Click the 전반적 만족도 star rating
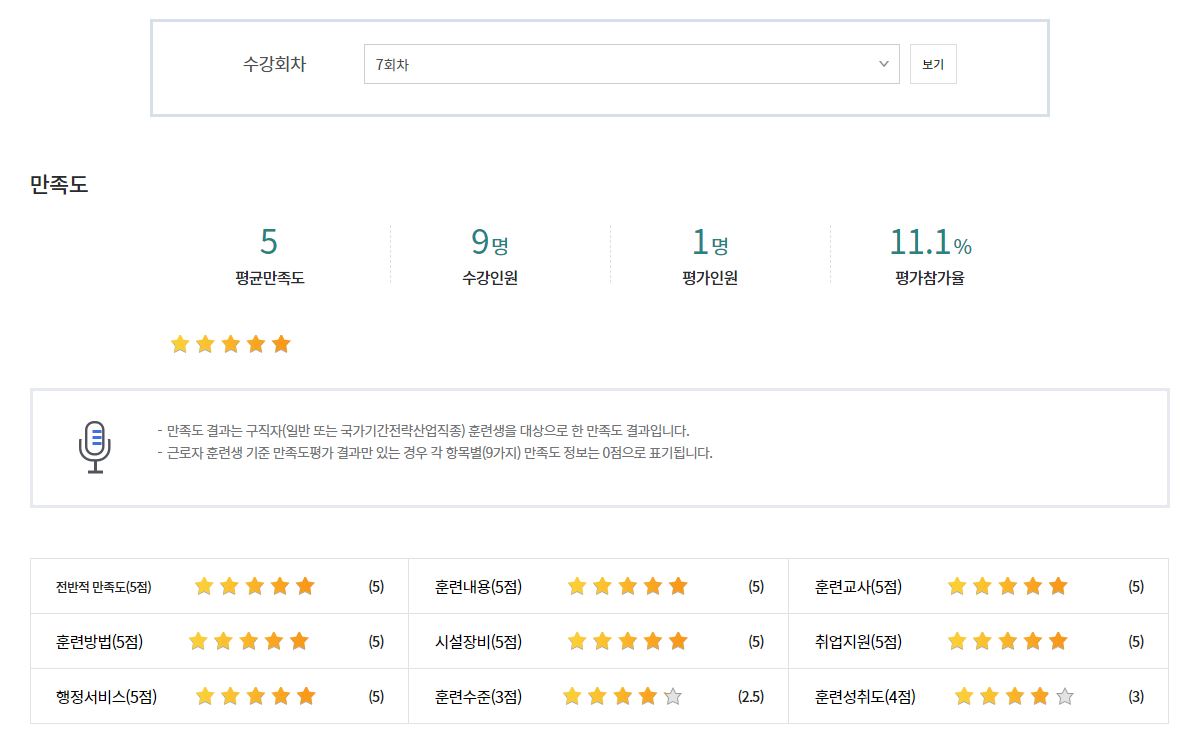The height and width of the screenshot is (753, 1201). click(254, 586)
